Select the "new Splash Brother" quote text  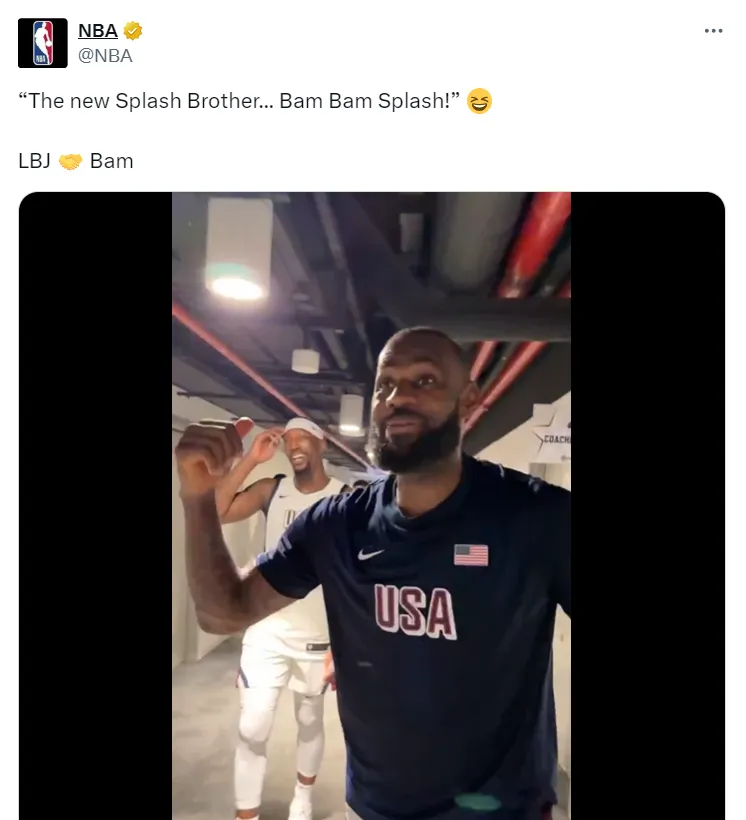[x=240, y=102]
